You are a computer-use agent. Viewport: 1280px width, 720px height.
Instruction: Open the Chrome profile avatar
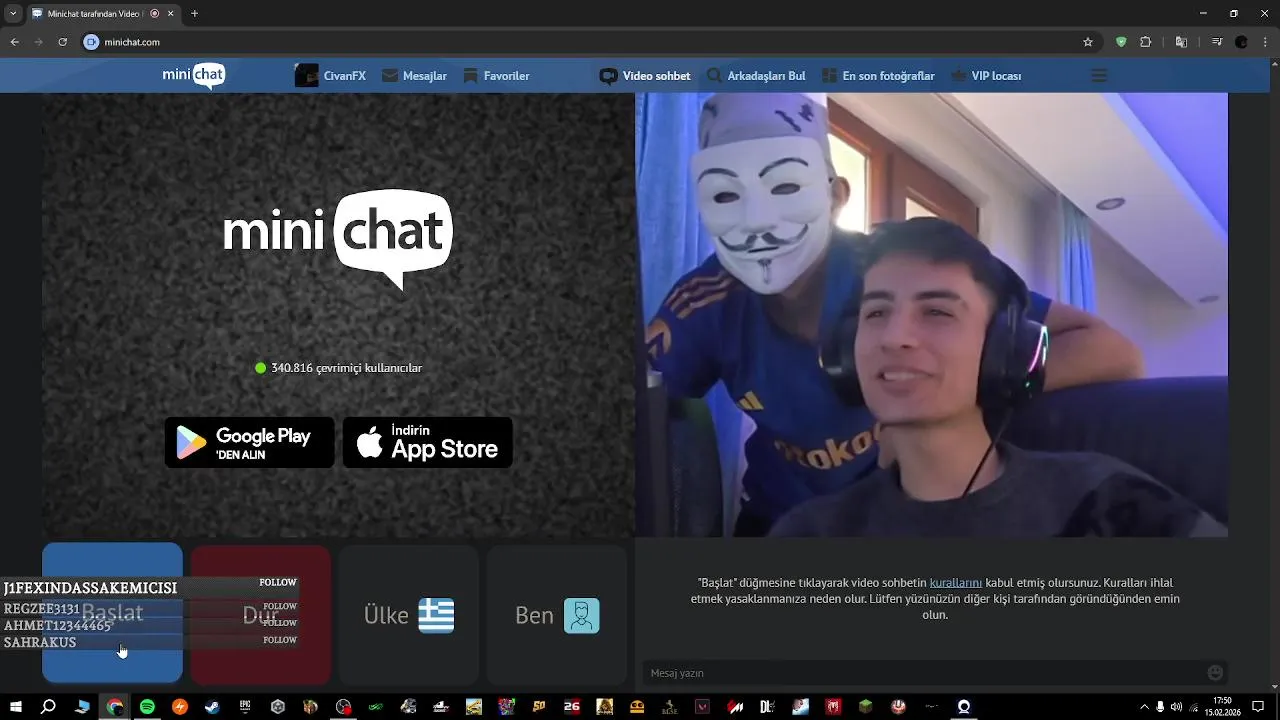click(x=1242, y=42)
